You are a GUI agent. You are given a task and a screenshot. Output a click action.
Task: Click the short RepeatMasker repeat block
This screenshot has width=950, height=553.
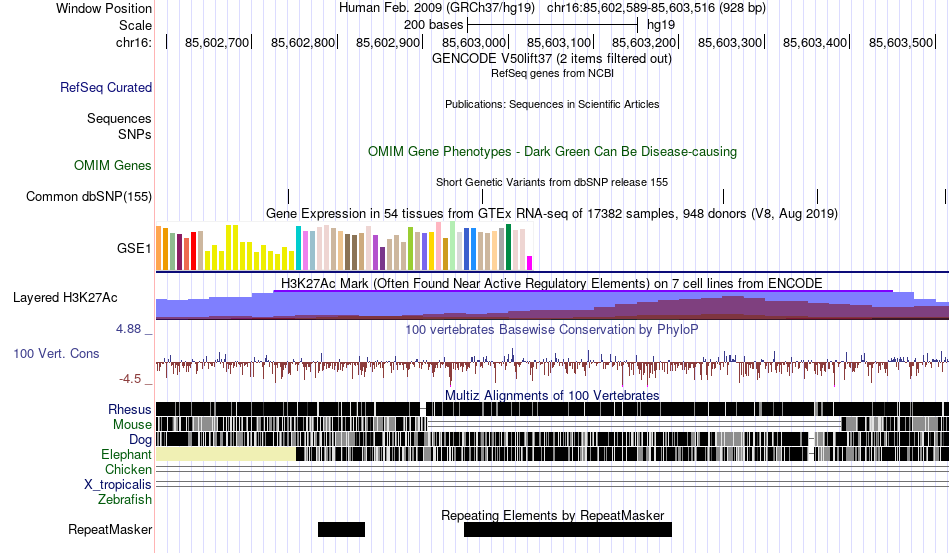342,529
